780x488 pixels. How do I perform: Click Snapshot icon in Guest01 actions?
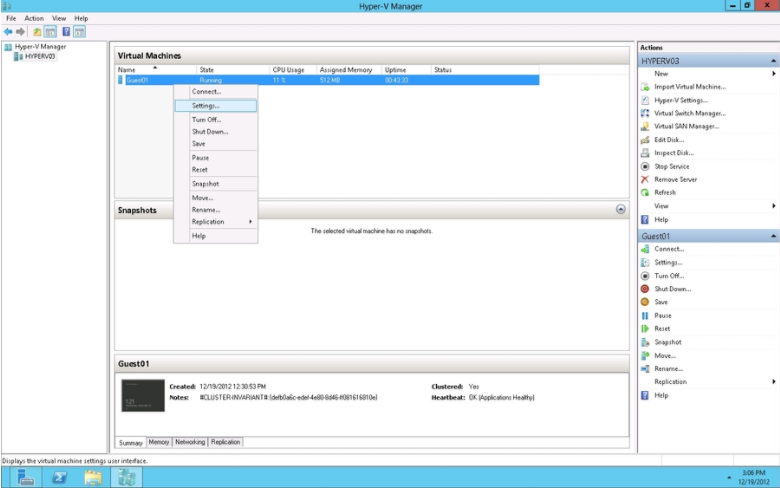[x=645, y=342]
